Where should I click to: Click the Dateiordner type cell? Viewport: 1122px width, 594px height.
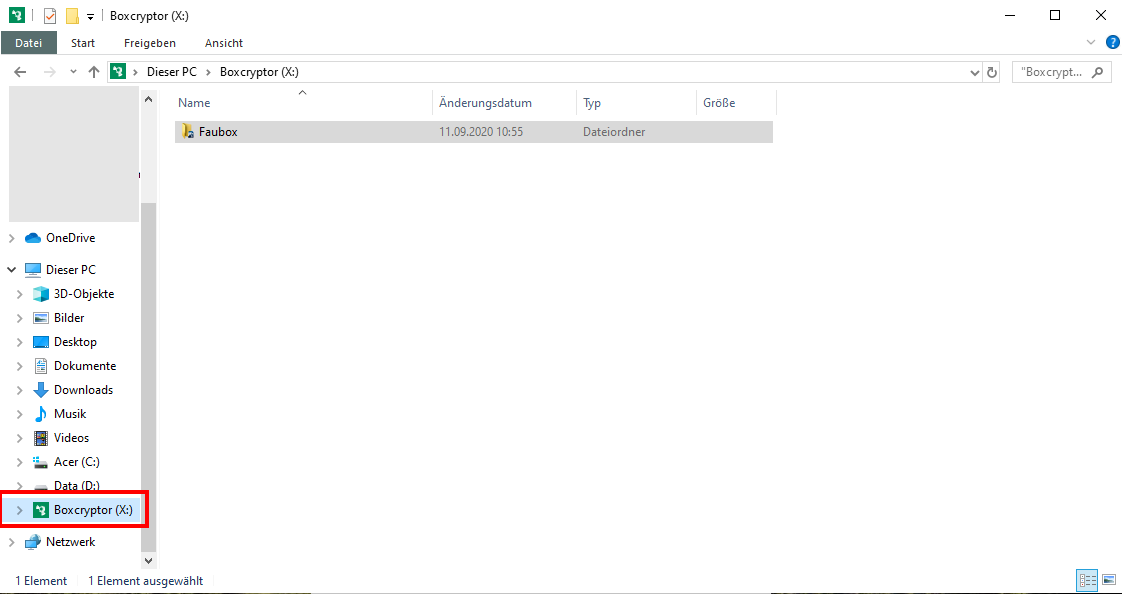[614, 132]
